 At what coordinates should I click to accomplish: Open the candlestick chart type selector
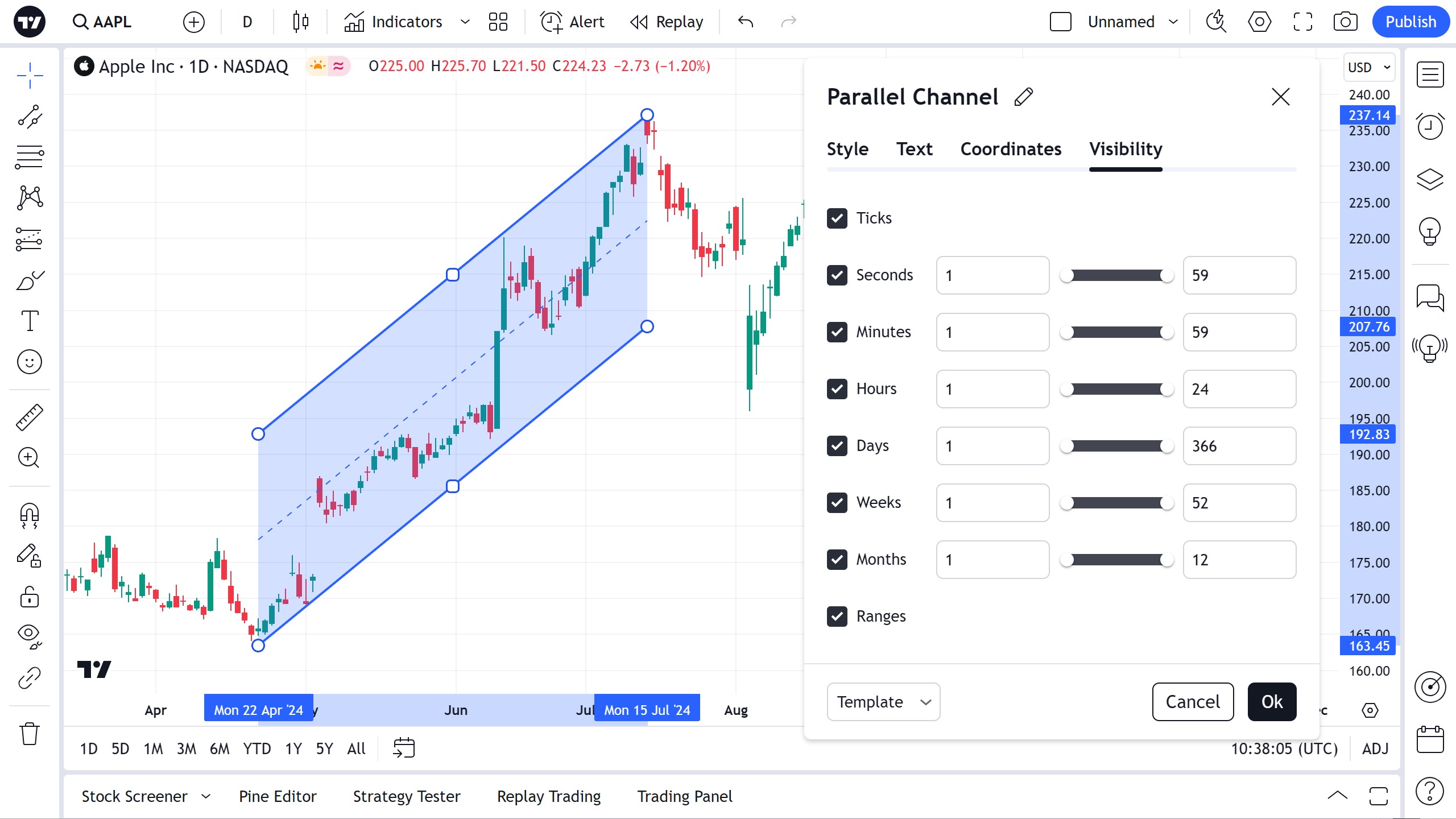(300, 22)
